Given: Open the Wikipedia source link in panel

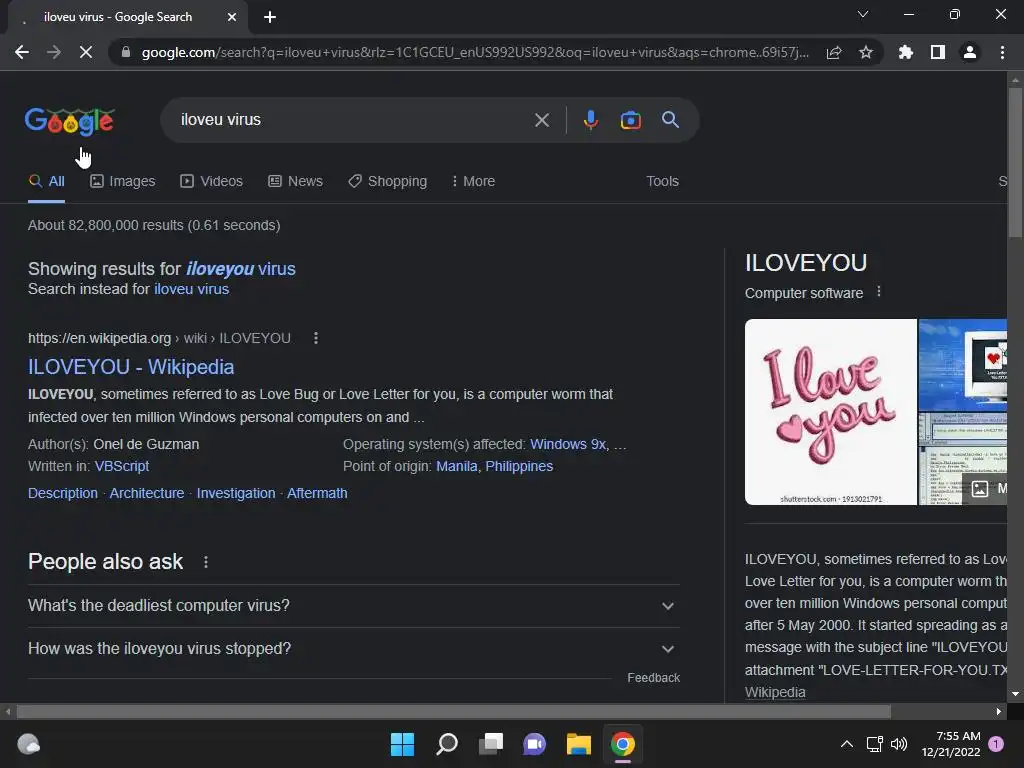Looking at the screenshot, I should click(775, 692).
